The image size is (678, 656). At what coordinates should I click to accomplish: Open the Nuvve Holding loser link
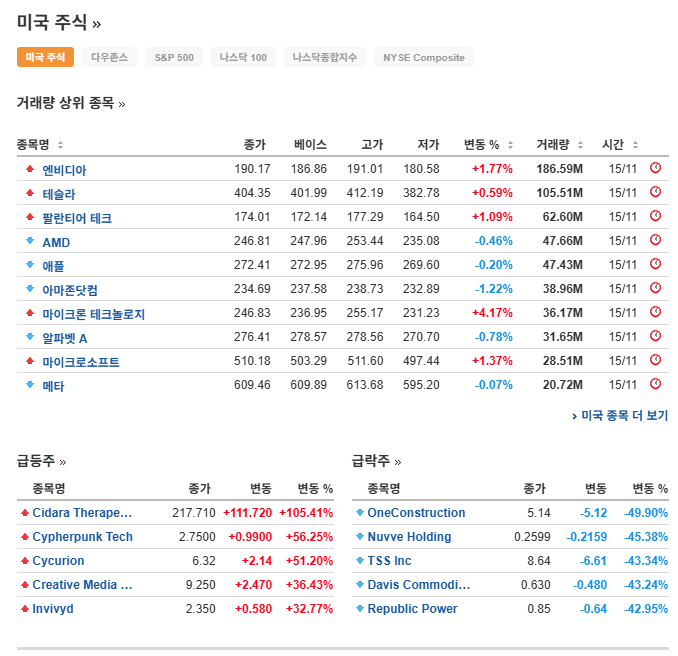409,537
